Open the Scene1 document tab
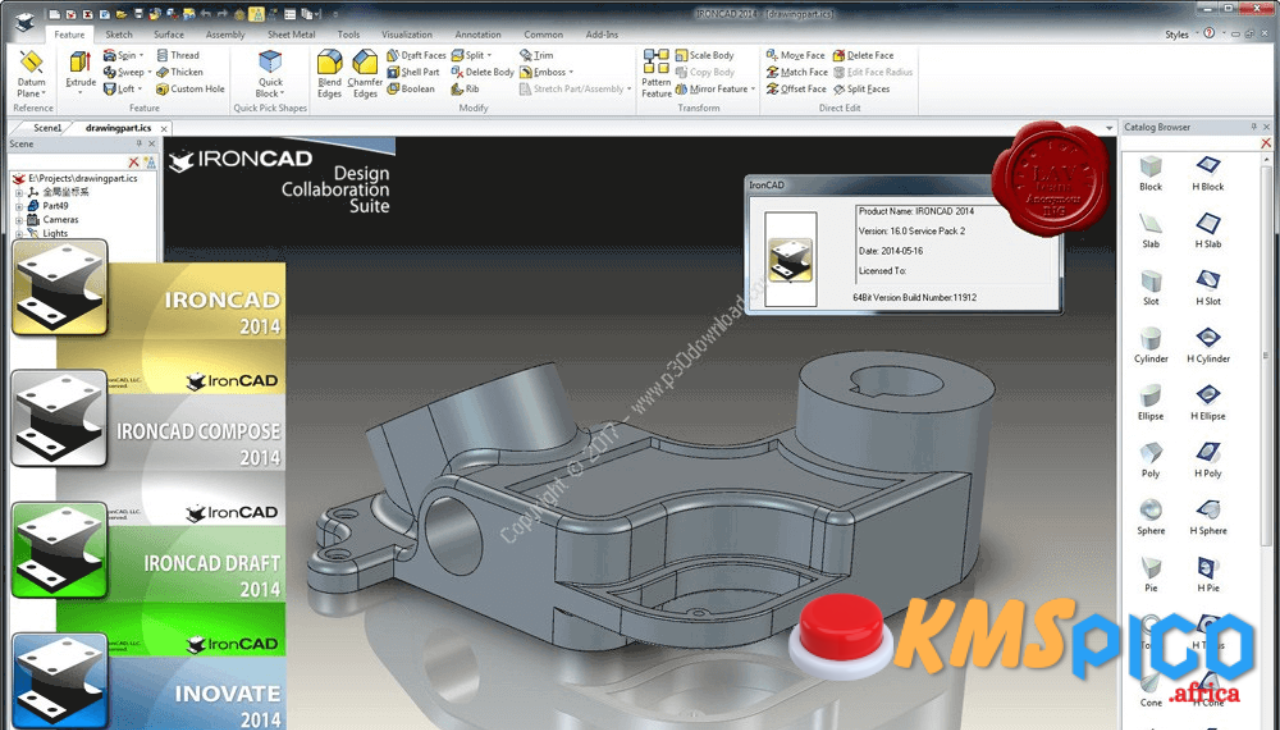This screenshot has width=1280, height=730. pos(47,128)
